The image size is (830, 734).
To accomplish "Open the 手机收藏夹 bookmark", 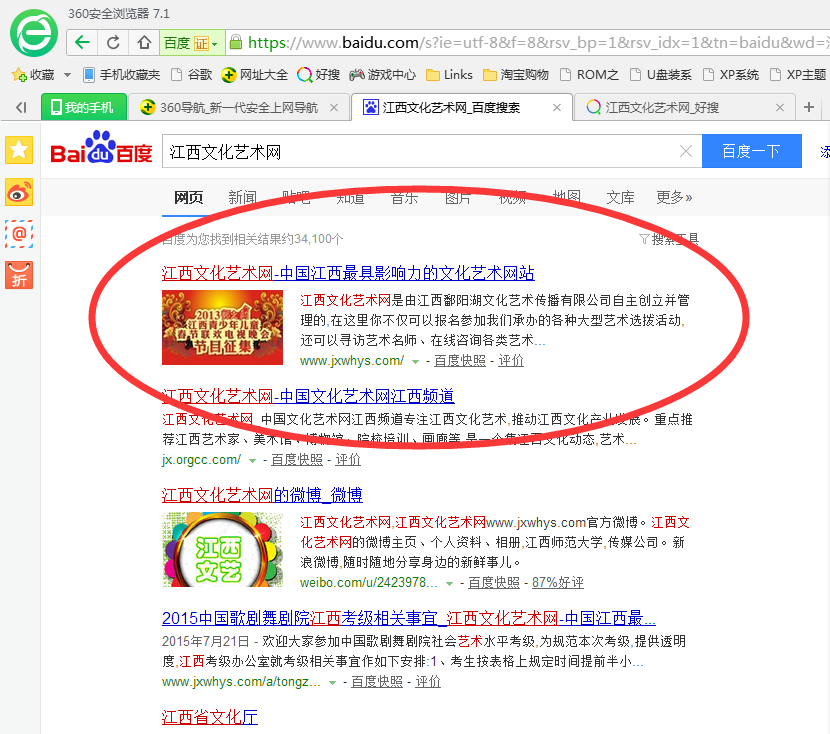I will (x=121, y=75).
